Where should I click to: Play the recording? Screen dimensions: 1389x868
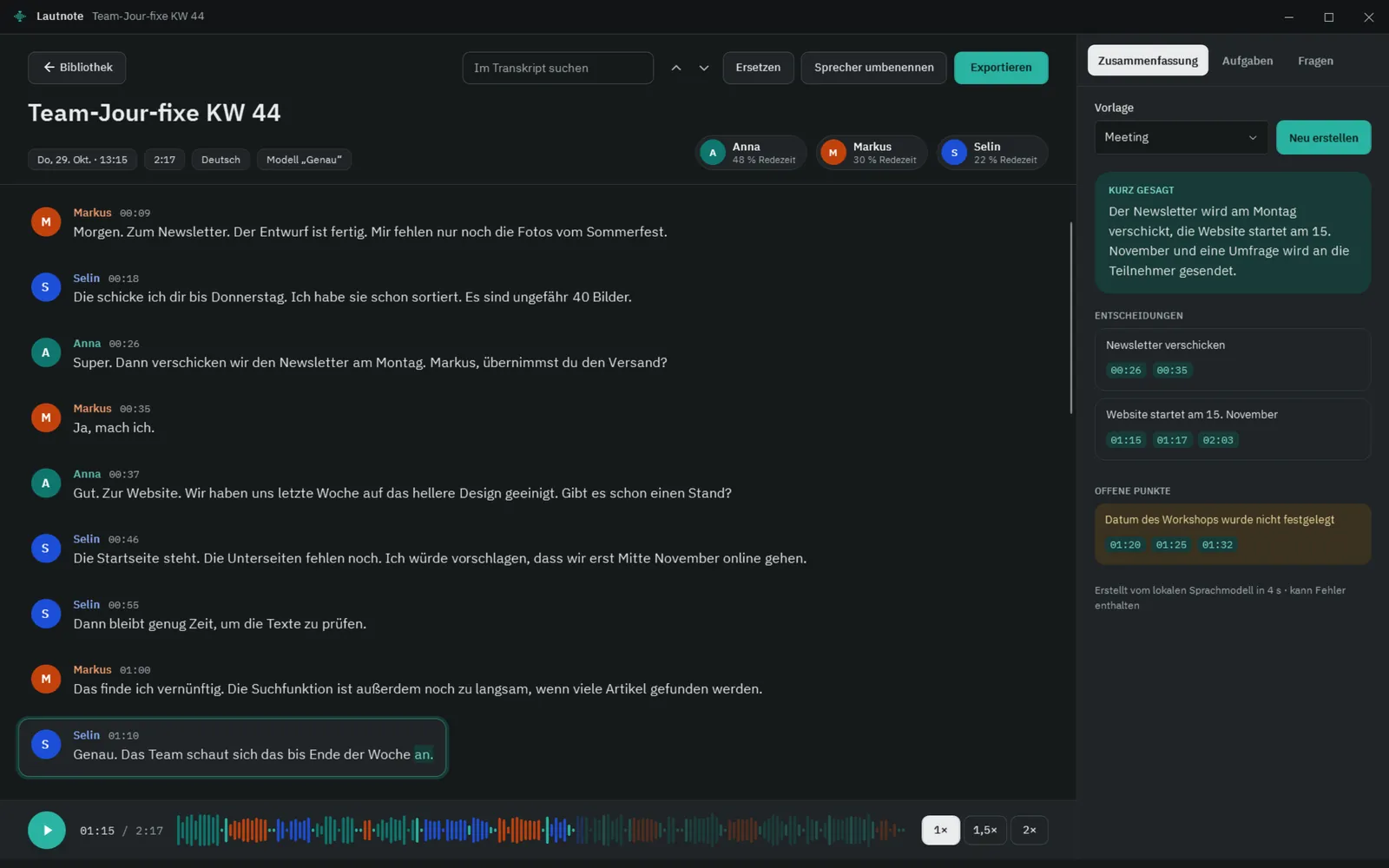(47, 830)
